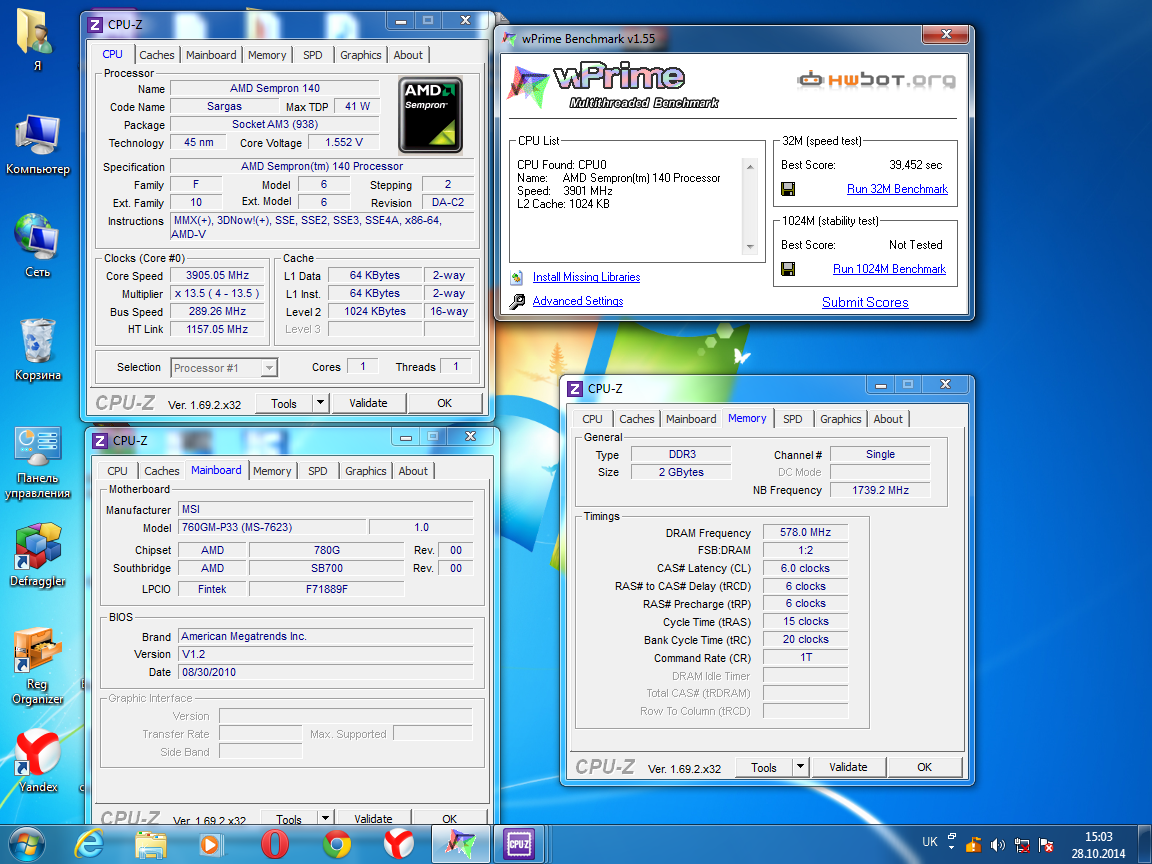Select Memory tab in top CPU-Z window
Viewport: 1152px width, 864px height.
(267, 55)
